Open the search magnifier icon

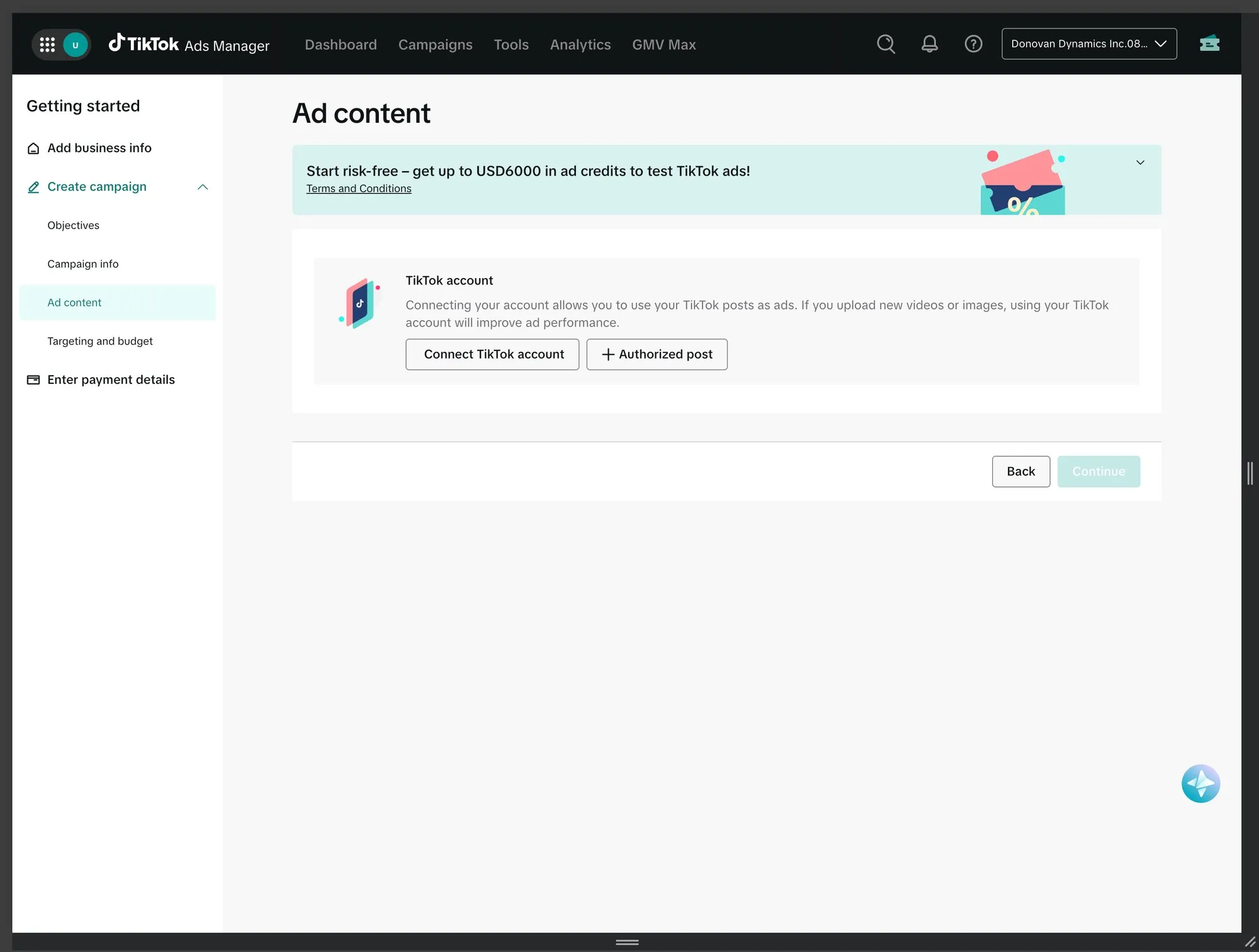pyautogui.click(x=886, y=44)
